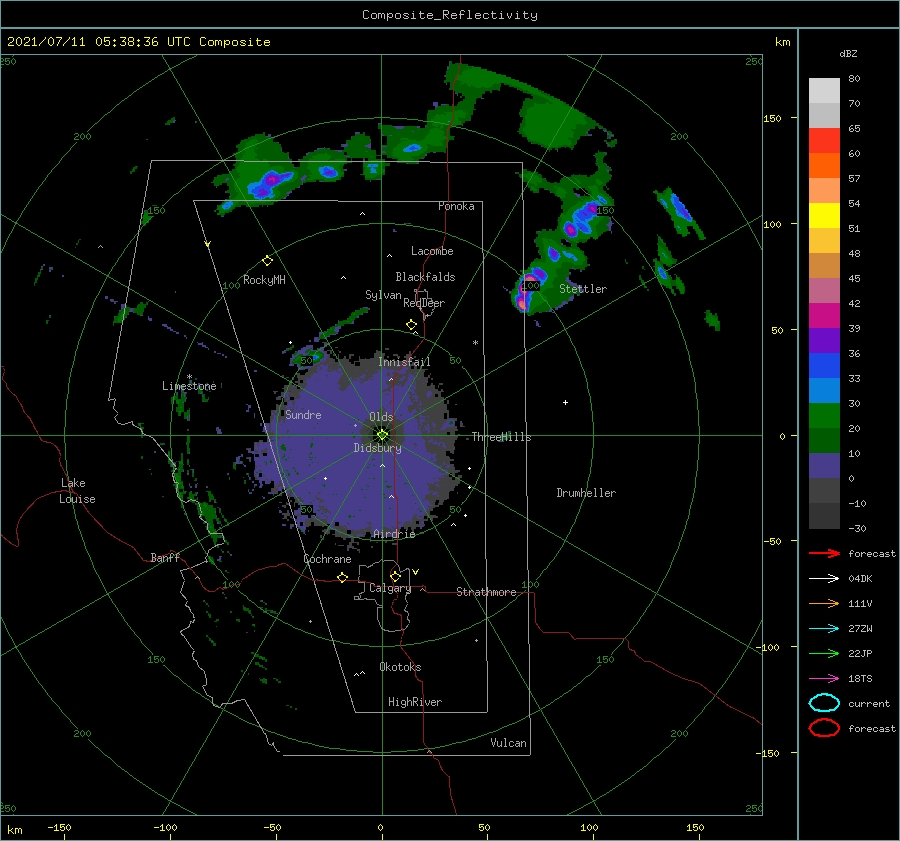
Task: Select the orange 57-60 dBZ color swatch
Action: 824,166
